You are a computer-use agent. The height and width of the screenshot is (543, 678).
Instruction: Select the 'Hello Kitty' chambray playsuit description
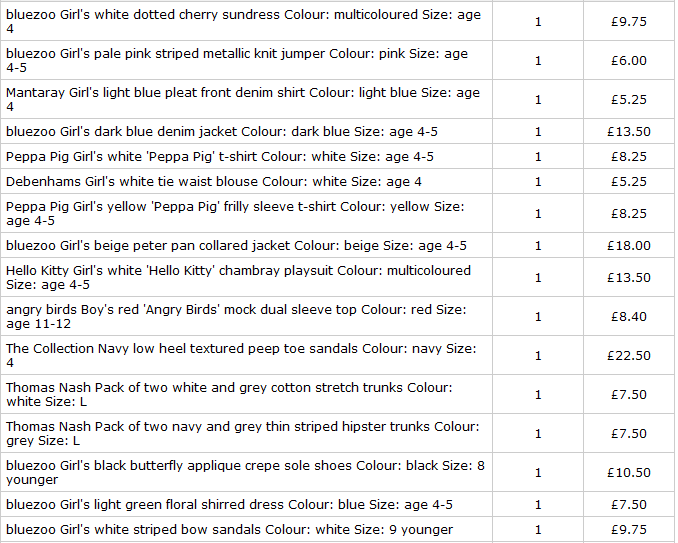pos(238,278)
